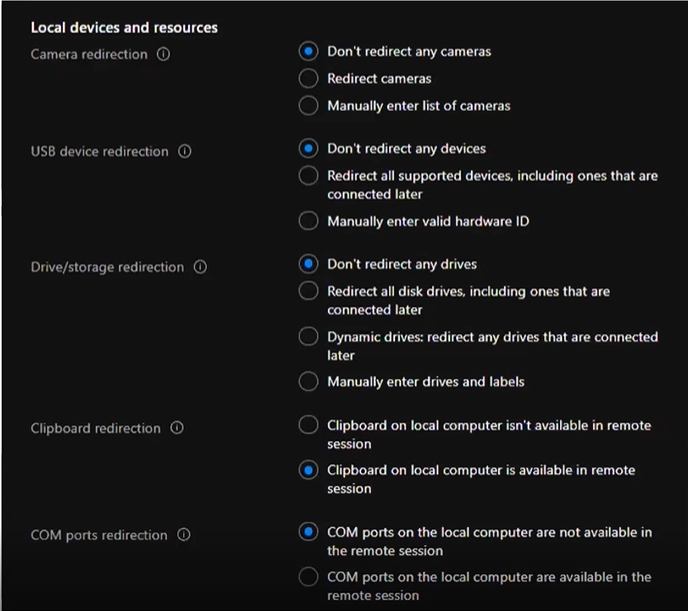Image resolution: width=688 pixels, height=611 pixels.
Task: Click info icon next to COM ports redirection
Action: [184, 536]
